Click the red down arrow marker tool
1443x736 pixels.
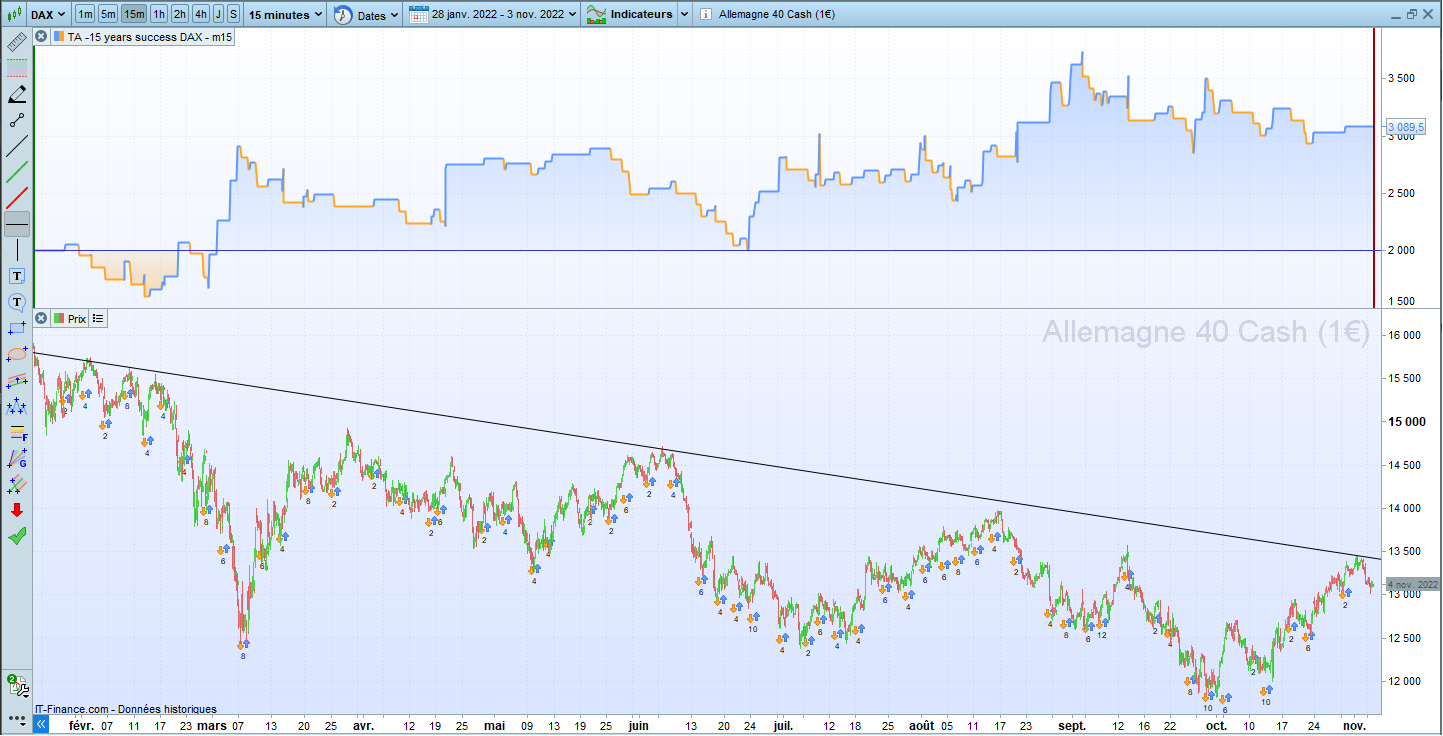(17, 510)
